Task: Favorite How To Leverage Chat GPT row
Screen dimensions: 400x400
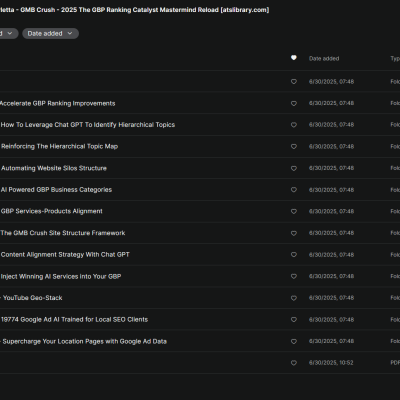Action: coord(294,125)
